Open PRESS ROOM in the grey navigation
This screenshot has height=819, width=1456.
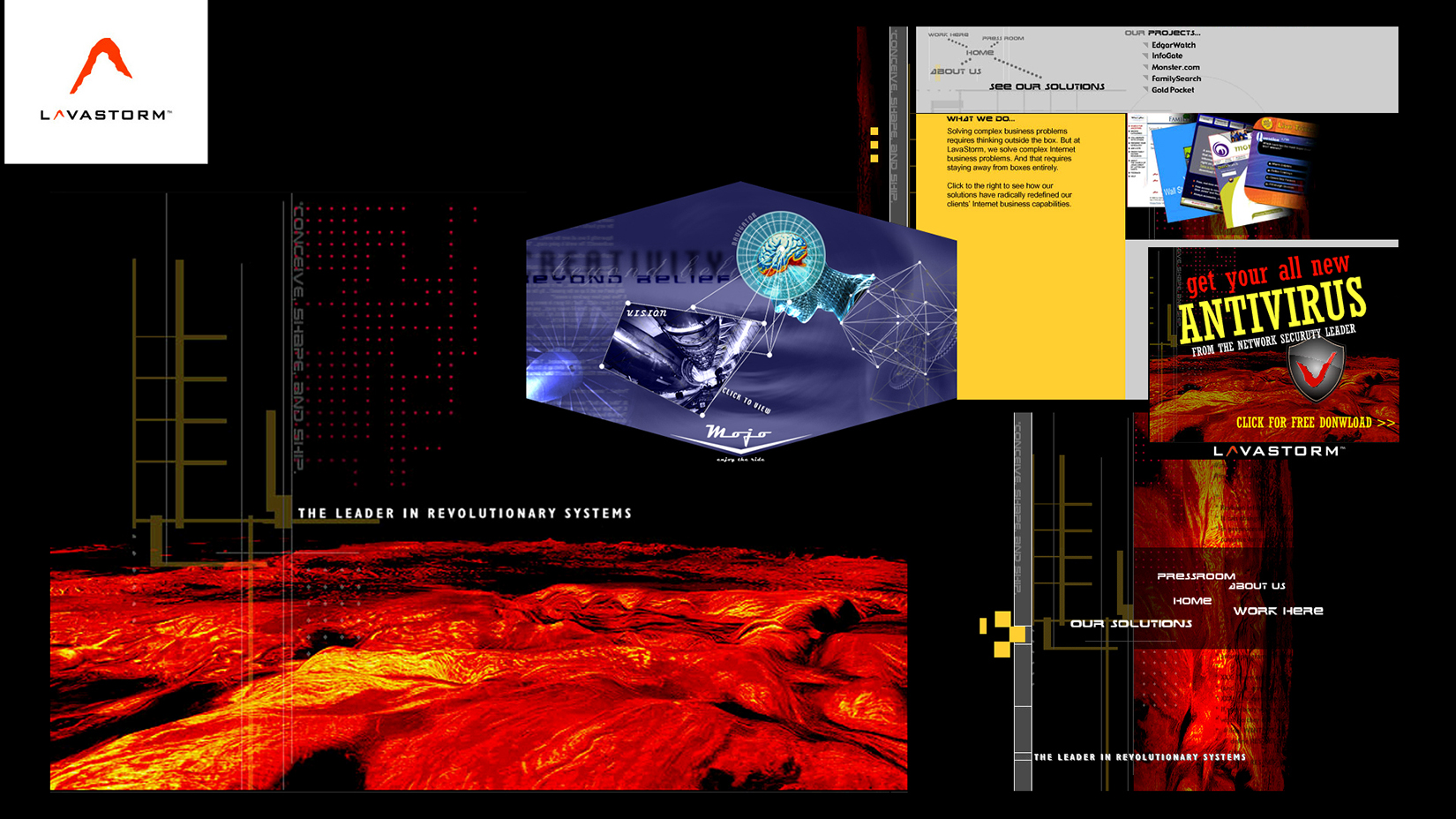click(1003, 38)
